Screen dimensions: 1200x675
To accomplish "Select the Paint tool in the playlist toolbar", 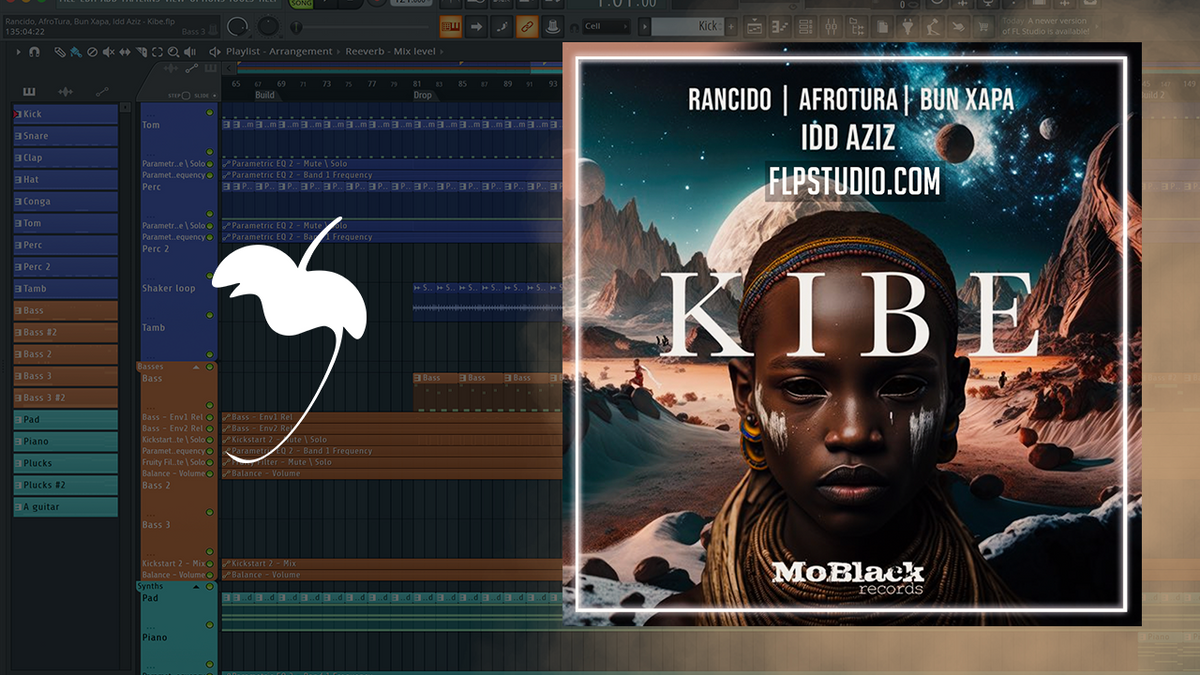I will tap(75, 51).
